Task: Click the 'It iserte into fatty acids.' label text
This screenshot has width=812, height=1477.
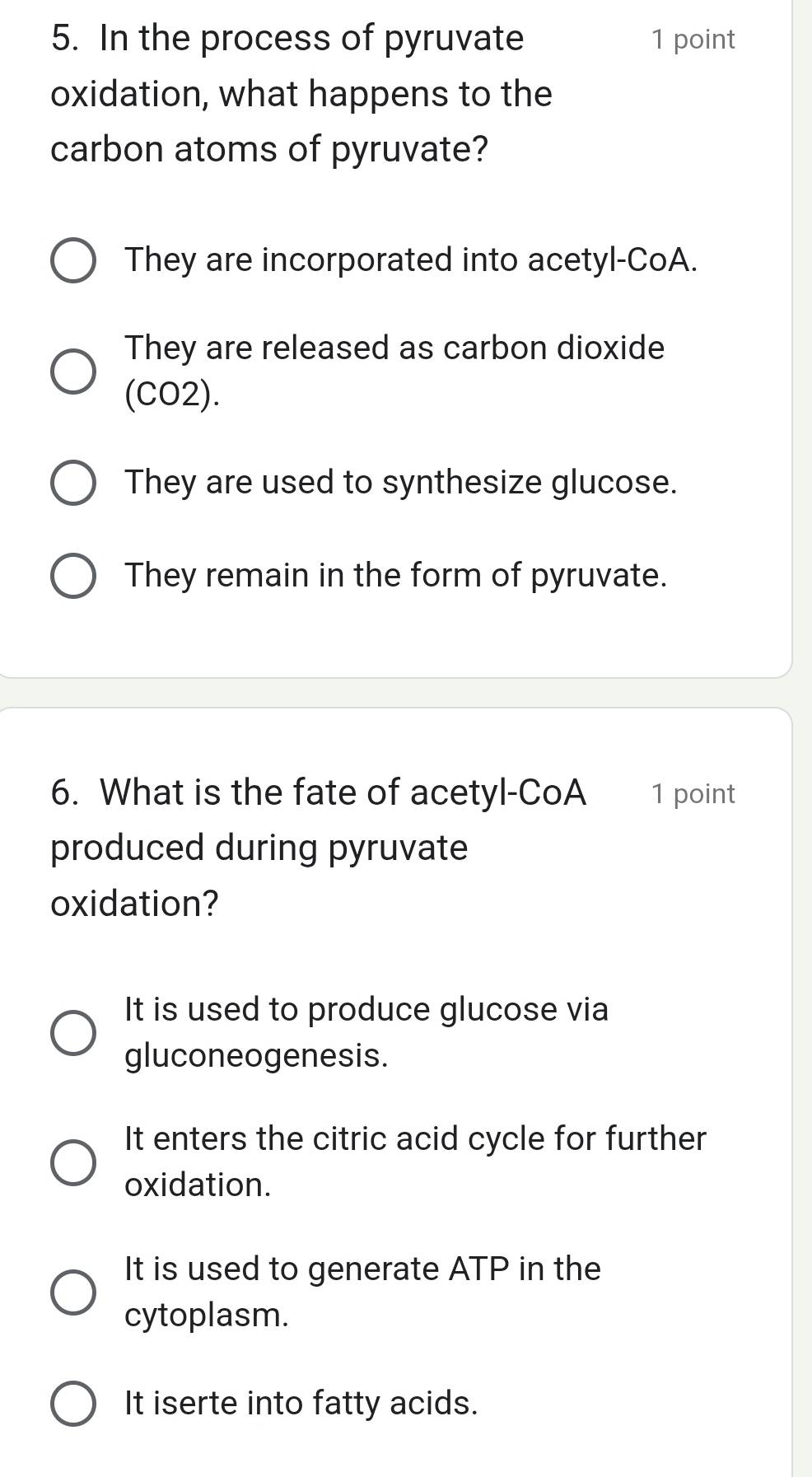Action: coord(301,1403)
